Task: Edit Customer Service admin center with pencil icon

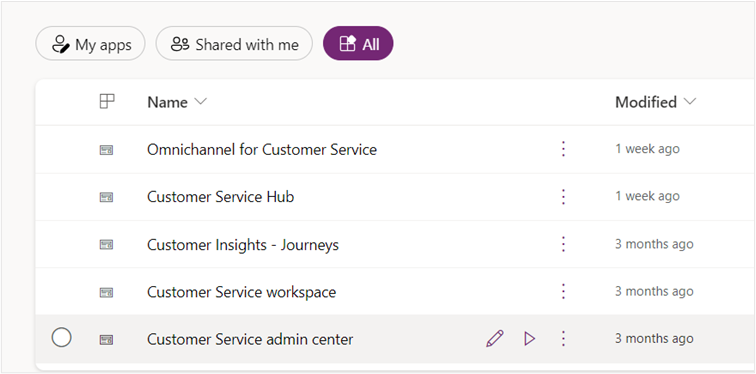Action: click(495, 339)
